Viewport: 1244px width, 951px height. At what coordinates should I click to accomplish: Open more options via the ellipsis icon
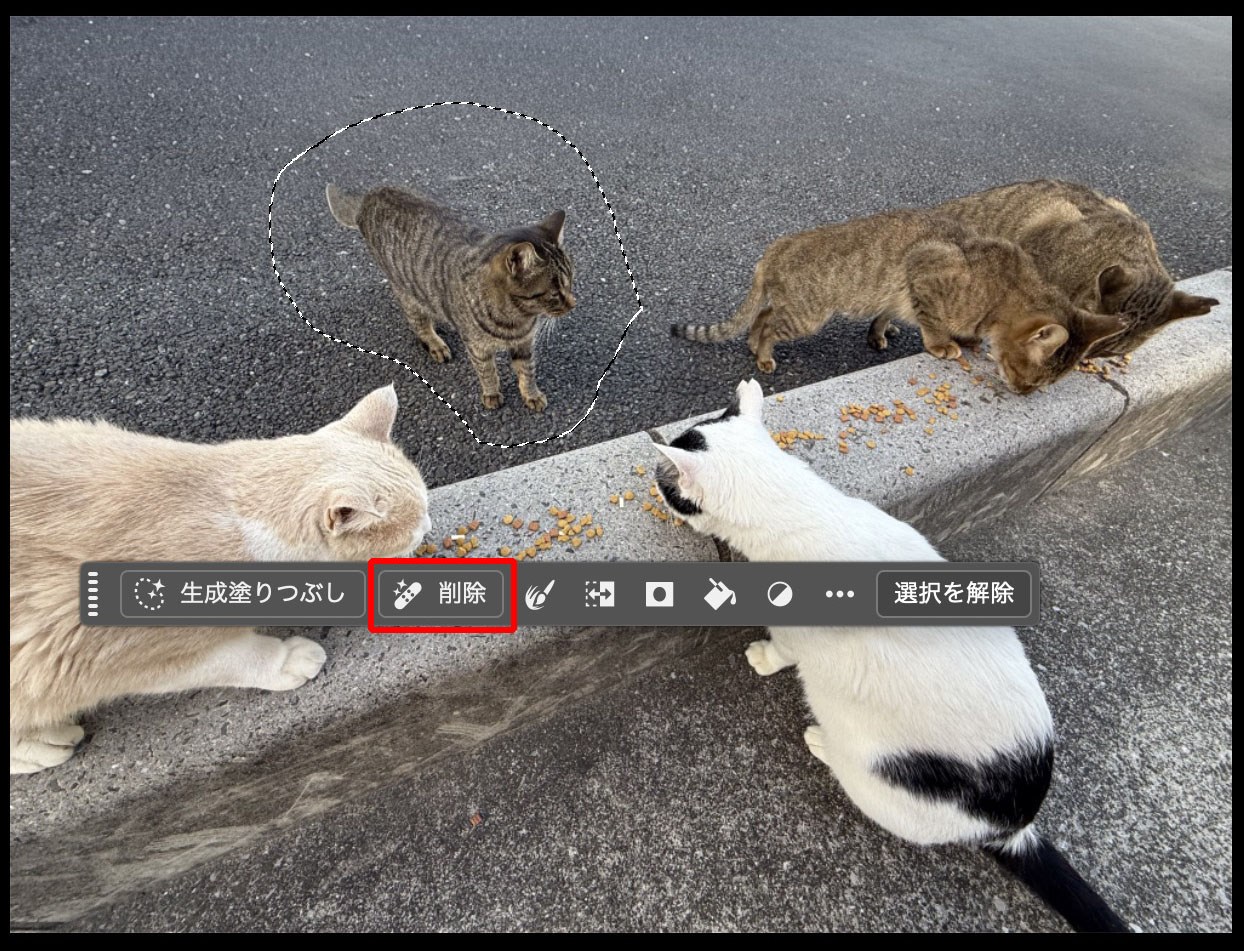click(x=840, y=592)
